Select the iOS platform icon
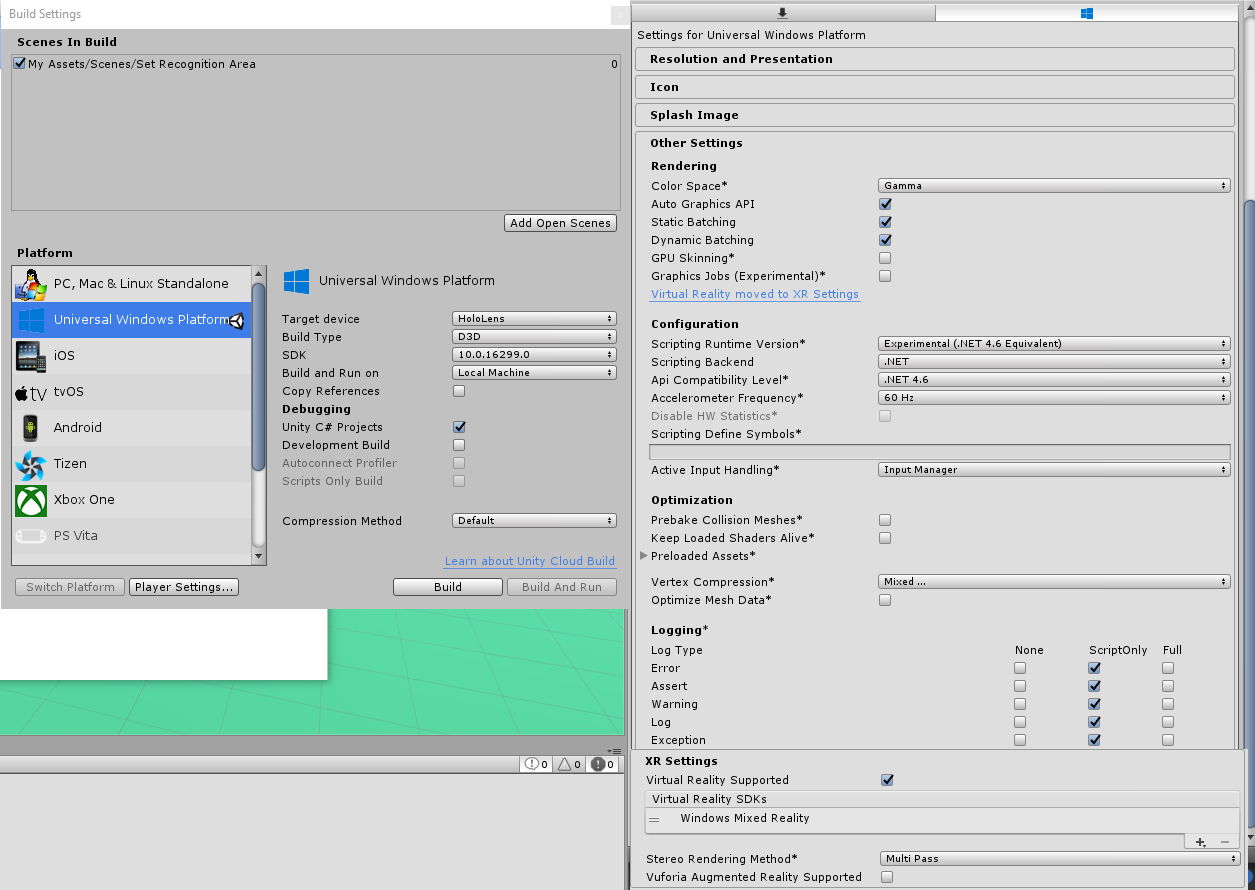 30,355
